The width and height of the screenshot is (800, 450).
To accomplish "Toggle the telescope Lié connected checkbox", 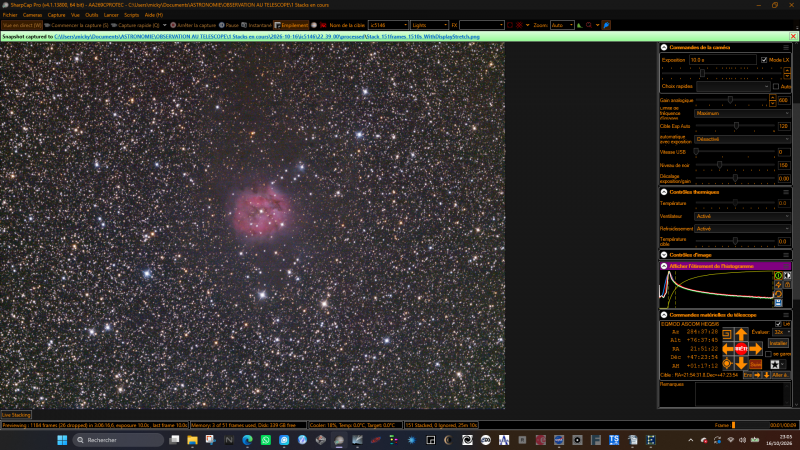I will pyautogui.click(x=778, y=324).
